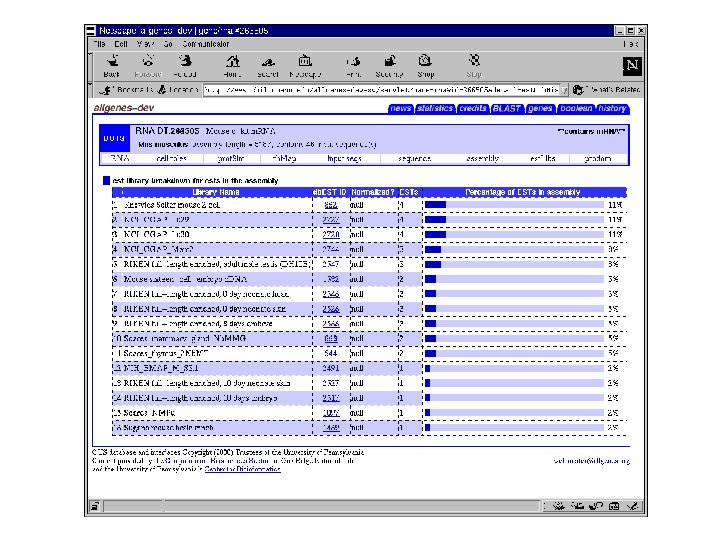Screen dimensions: 720x540
Task: Select the sequence section tab
Action: pyautogui.click(x=414, y=158)
